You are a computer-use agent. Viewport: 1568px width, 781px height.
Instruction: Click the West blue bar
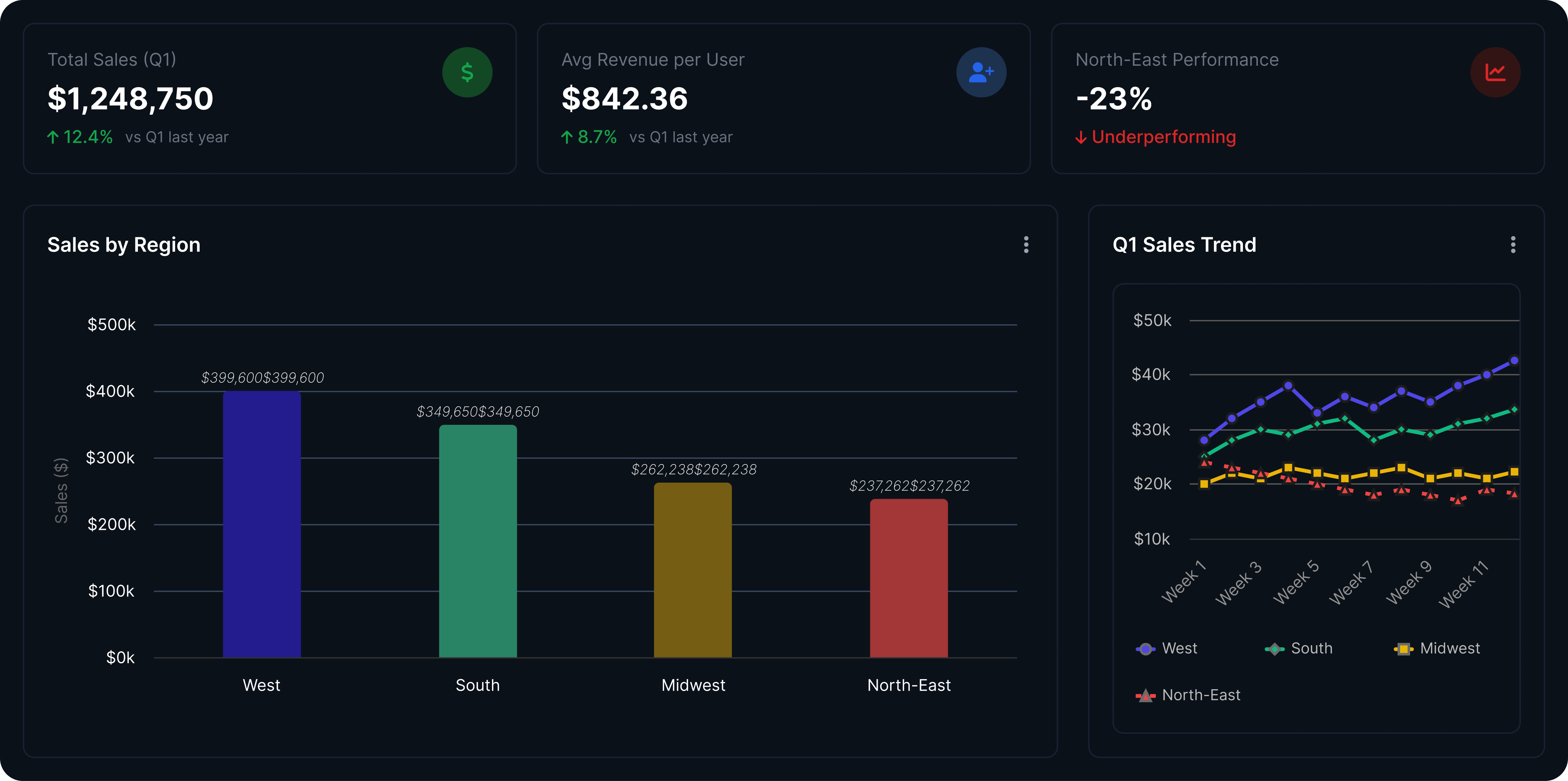262,523
